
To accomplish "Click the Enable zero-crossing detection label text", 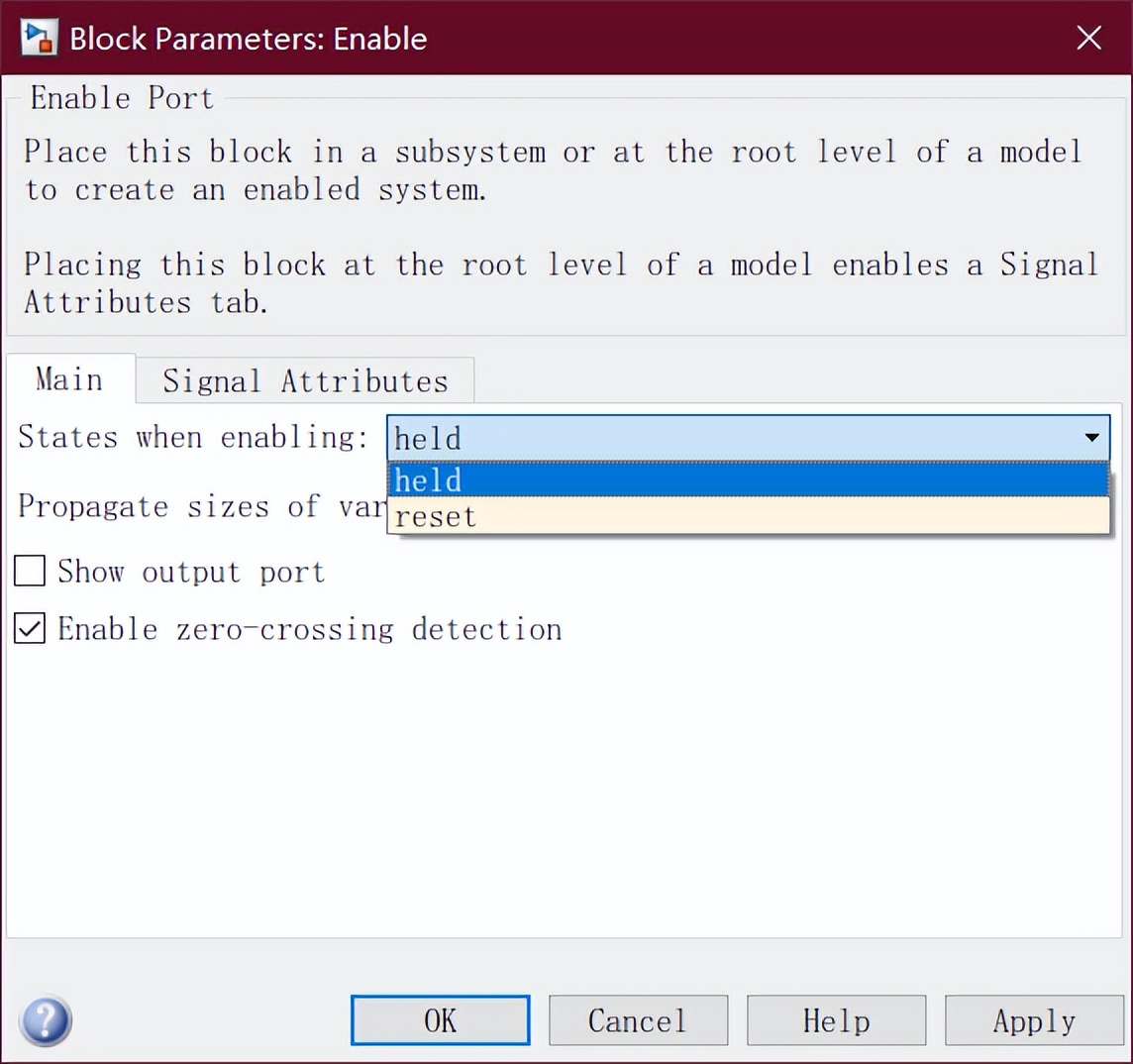I will [309, 629].
